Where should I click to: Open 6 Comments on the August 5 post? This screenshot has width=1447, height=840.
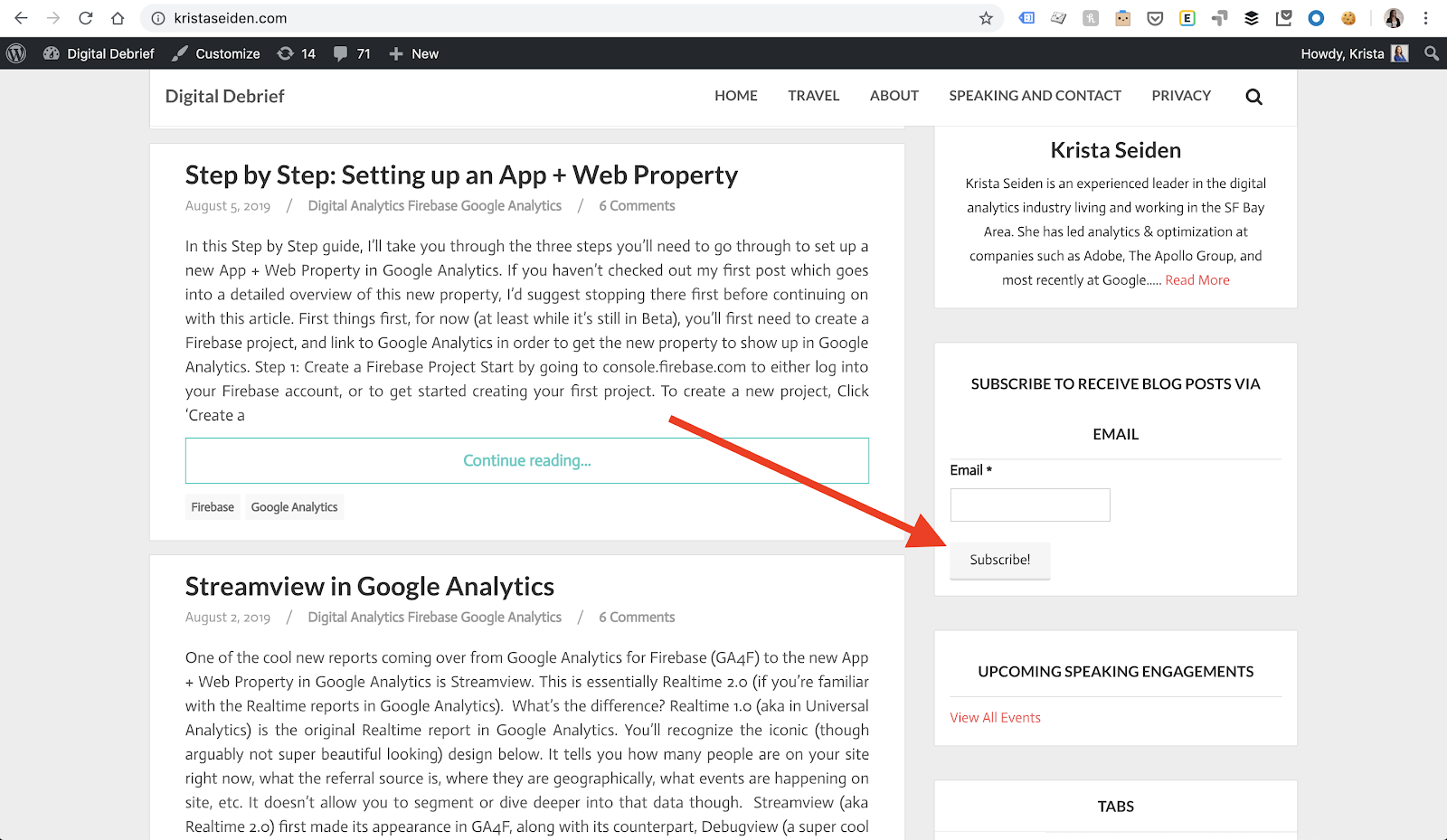click(x=637, y=205)
